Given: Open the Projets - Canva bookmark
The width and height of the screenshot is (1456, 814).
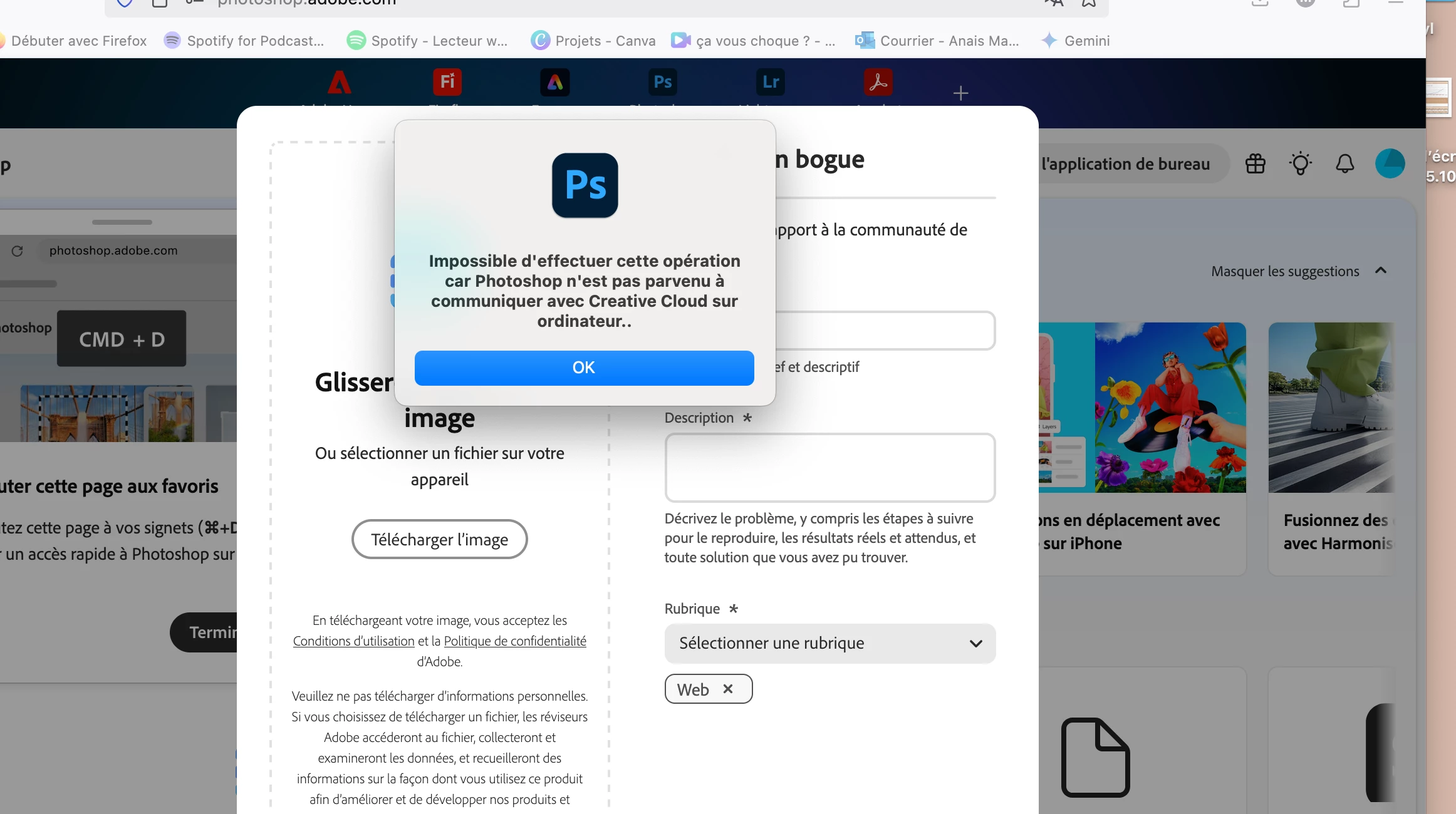Looking at the screenshot, I should (593, 41).
